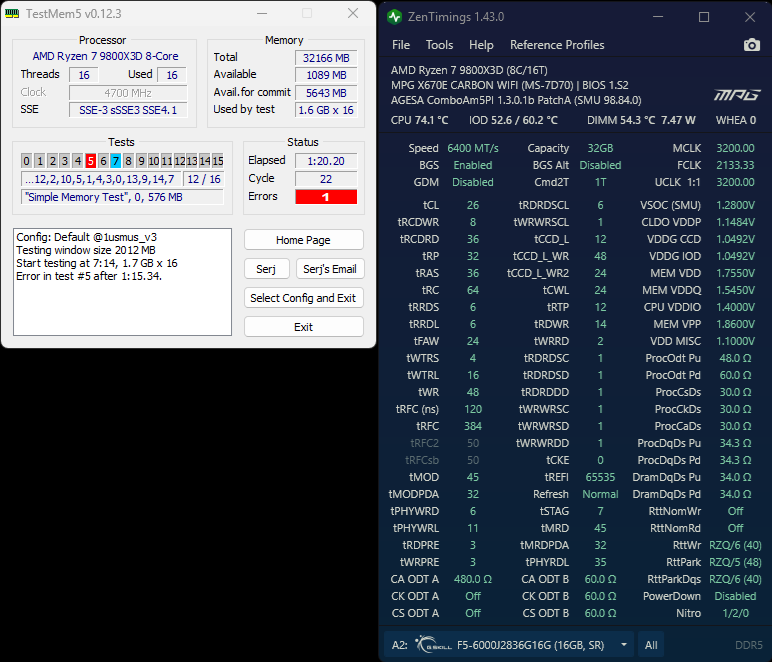
Task: Click the tCL value 26
Action: pyautogui.click(x=473, y=205)
